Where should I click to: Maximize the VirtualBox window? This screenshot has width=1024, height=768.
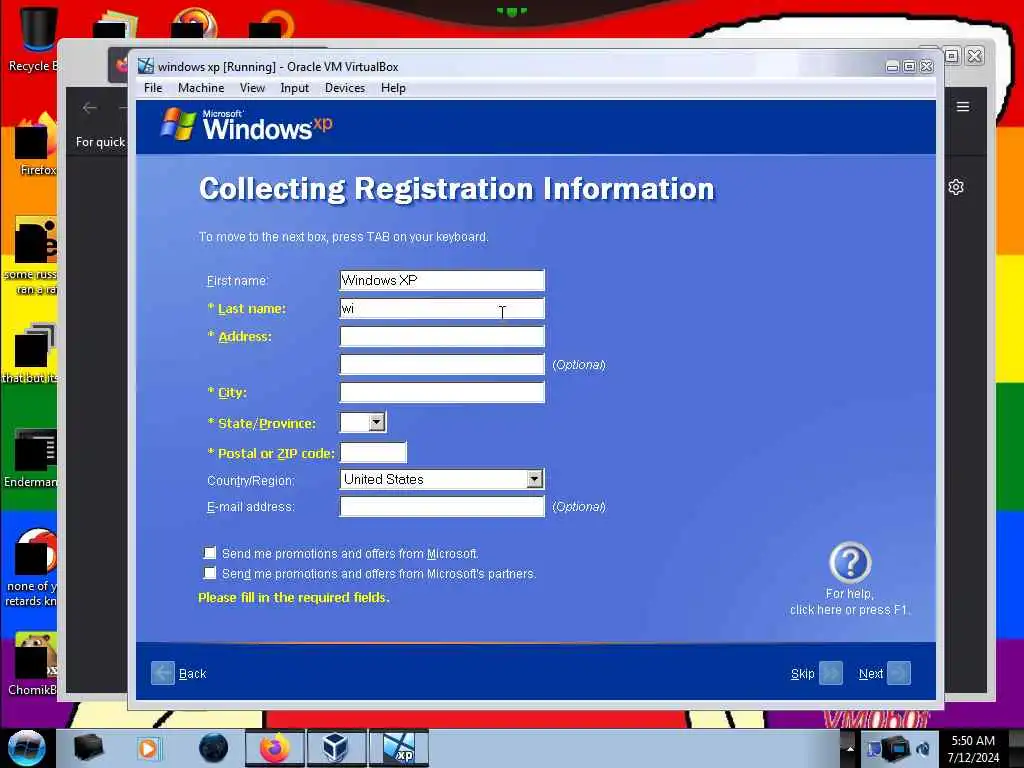(909, 67)
